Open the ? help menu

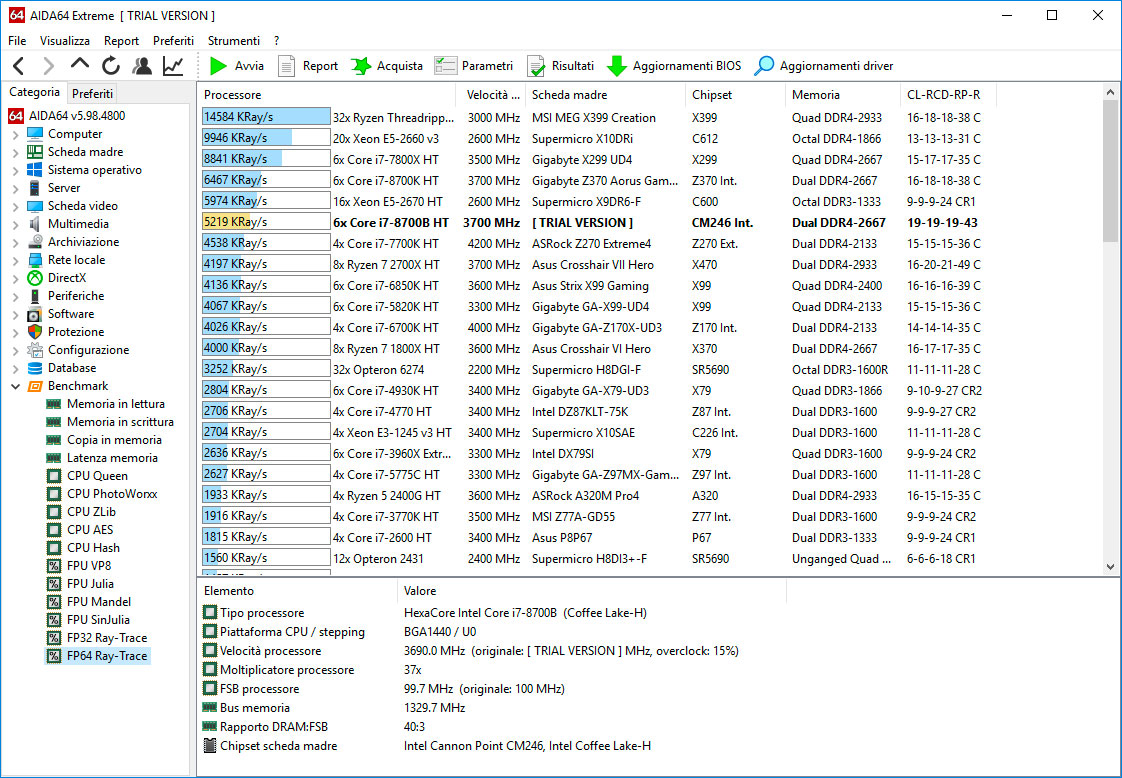coord(277,41)
